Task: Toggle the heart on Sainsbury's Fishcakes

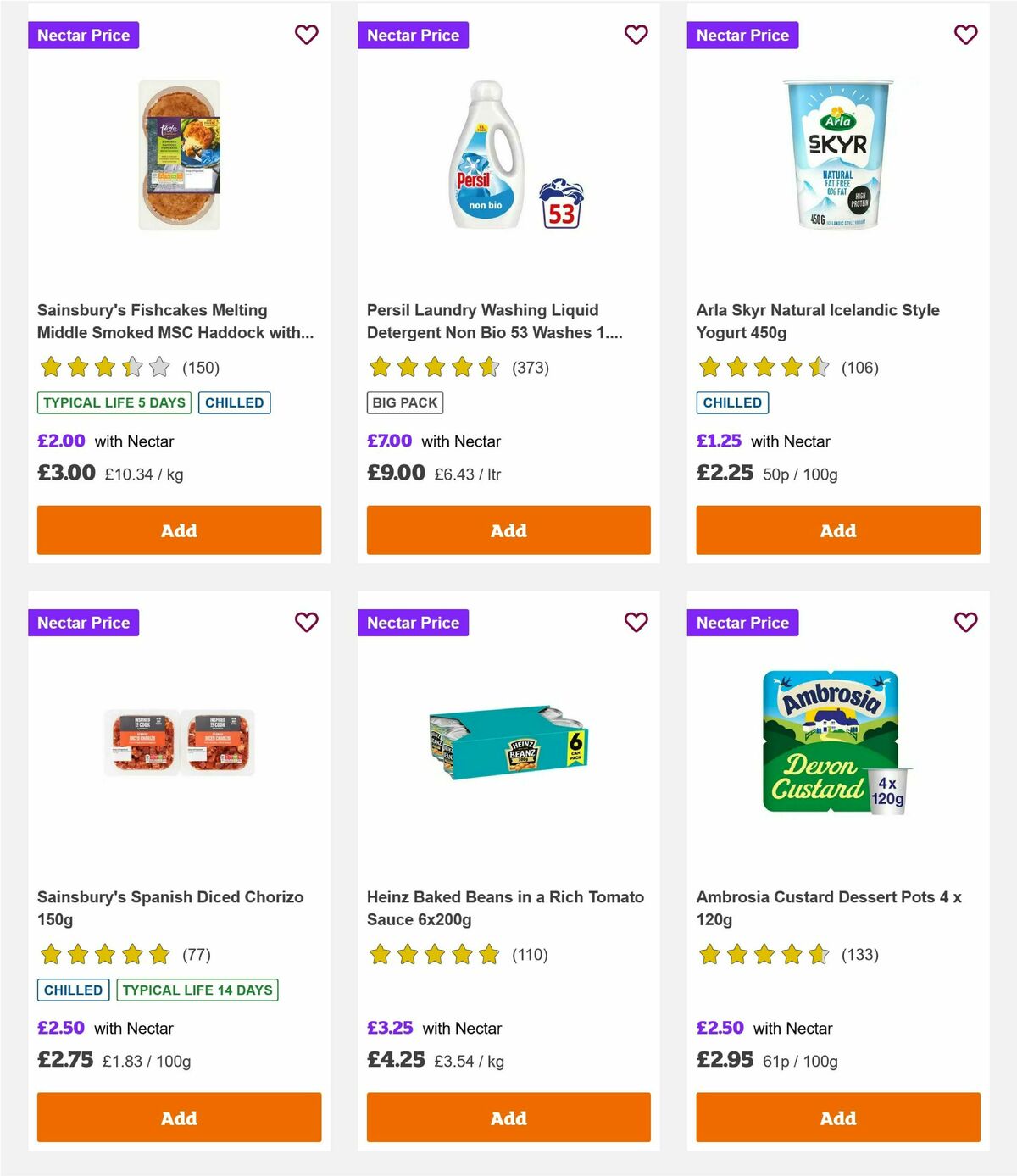Action: (x=307, y=35)
